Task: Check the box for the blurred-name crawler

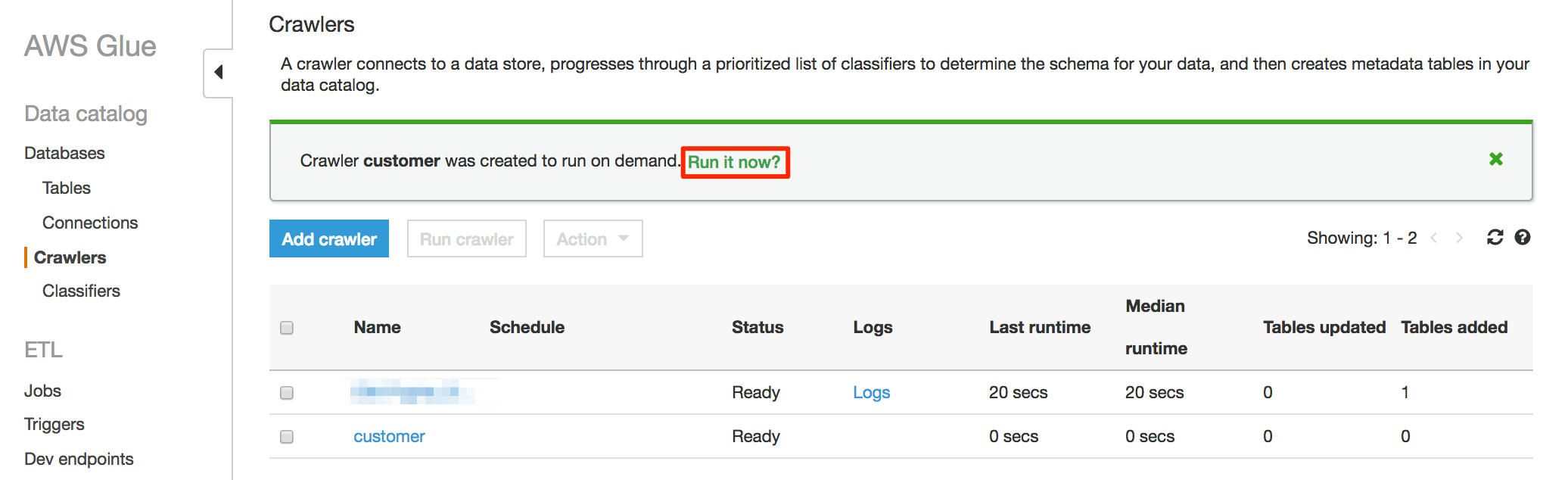Action: 287,393
